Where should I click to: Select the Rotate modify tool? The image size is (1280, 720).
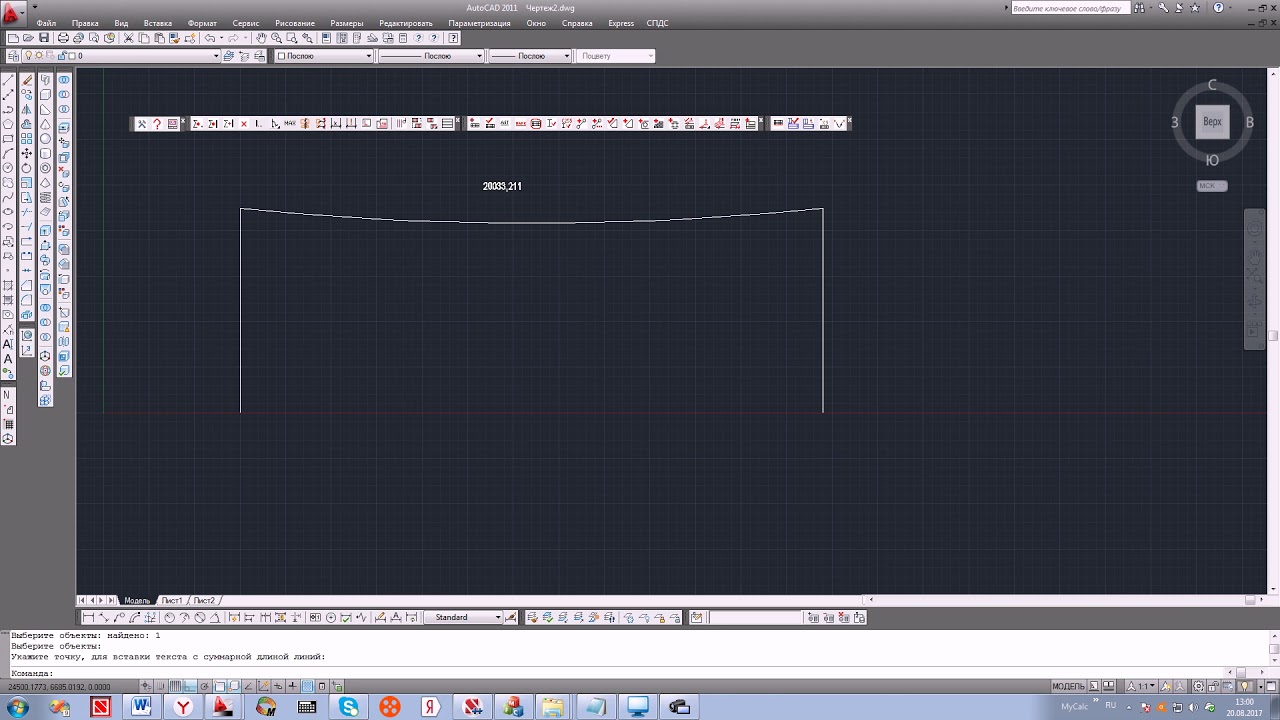pyautogui.click(x=27, y=167)
